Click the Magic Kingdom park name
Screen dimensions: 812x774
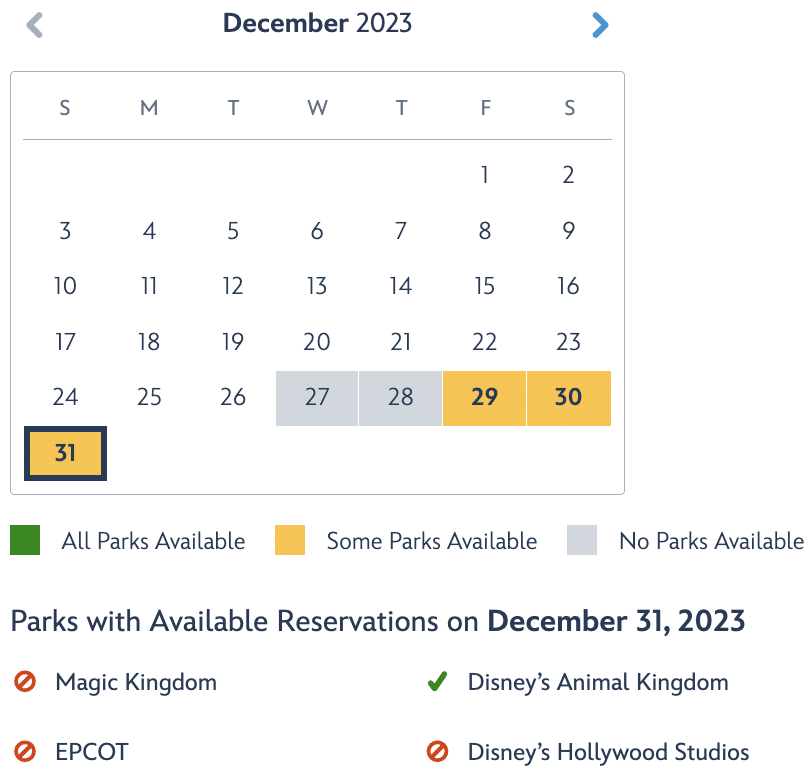coord(136,682)
